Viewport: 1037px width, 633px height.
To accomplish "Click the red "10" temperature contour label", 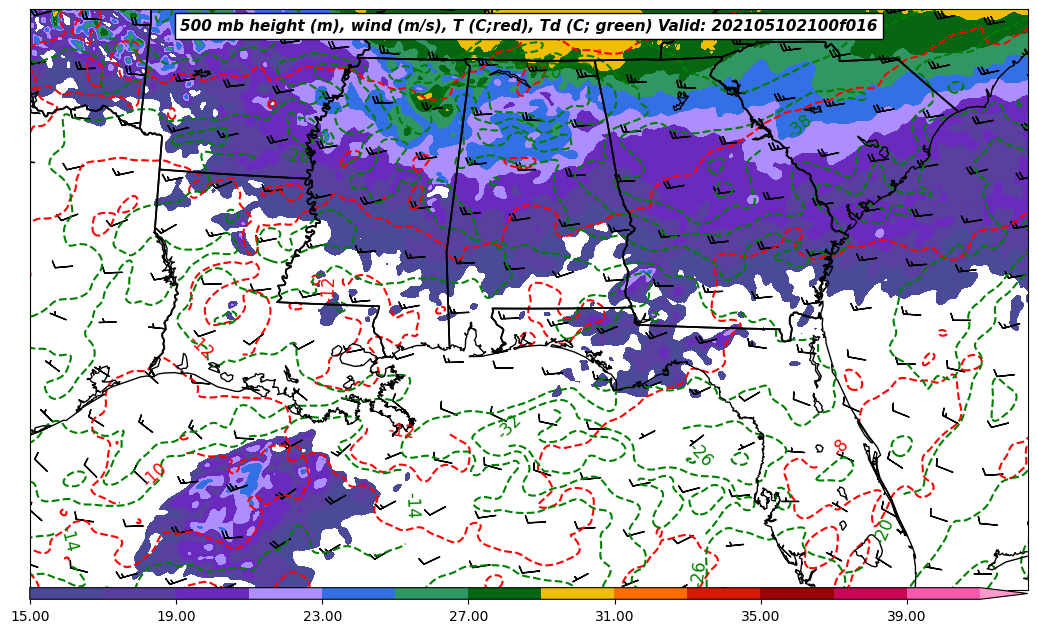I will (x=155, y=471).
